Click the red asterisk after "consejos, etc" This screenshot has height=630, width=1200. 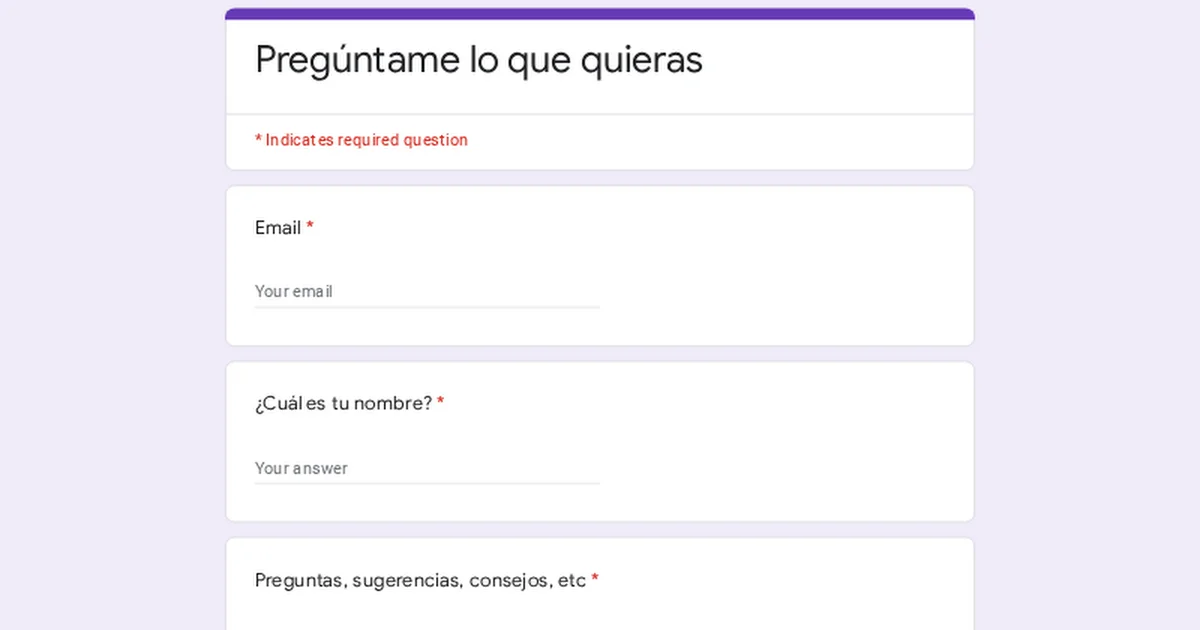click(x=595, y=580)
